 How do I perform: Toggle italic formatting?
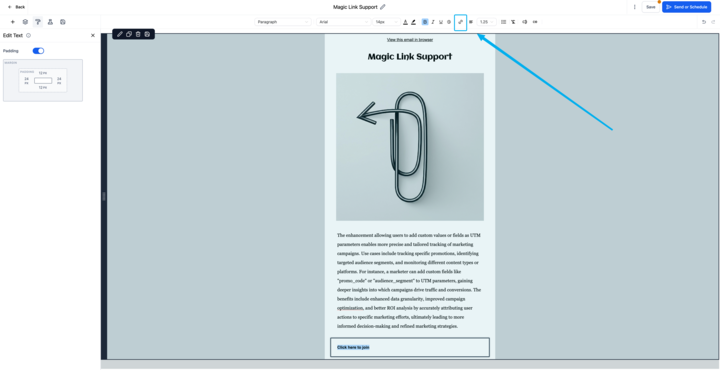click(x=433, y=22)
